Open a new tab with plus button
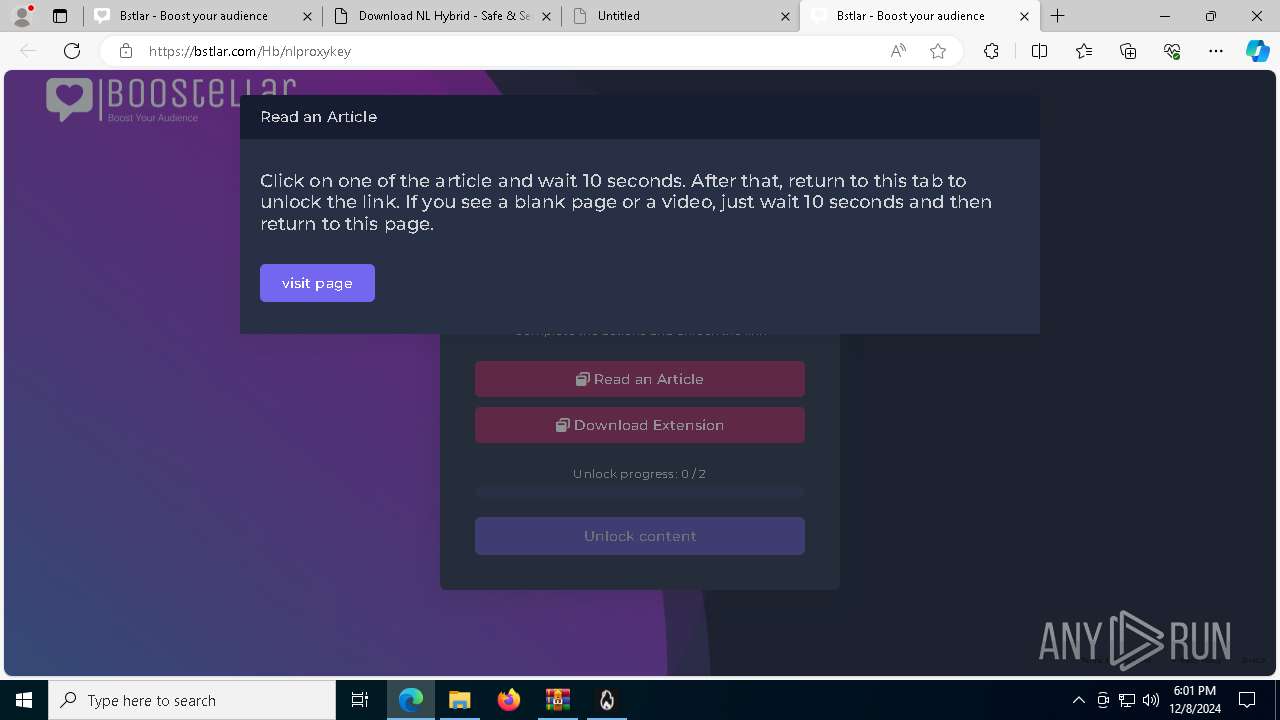1280x720 pixels. click(x=1057, y=16)
